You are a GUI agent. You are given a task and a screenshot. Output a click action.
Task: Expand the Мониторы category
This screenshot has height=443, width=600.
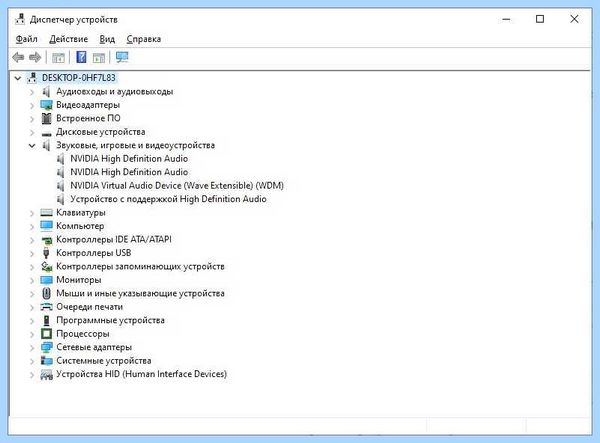coord(32,280)
